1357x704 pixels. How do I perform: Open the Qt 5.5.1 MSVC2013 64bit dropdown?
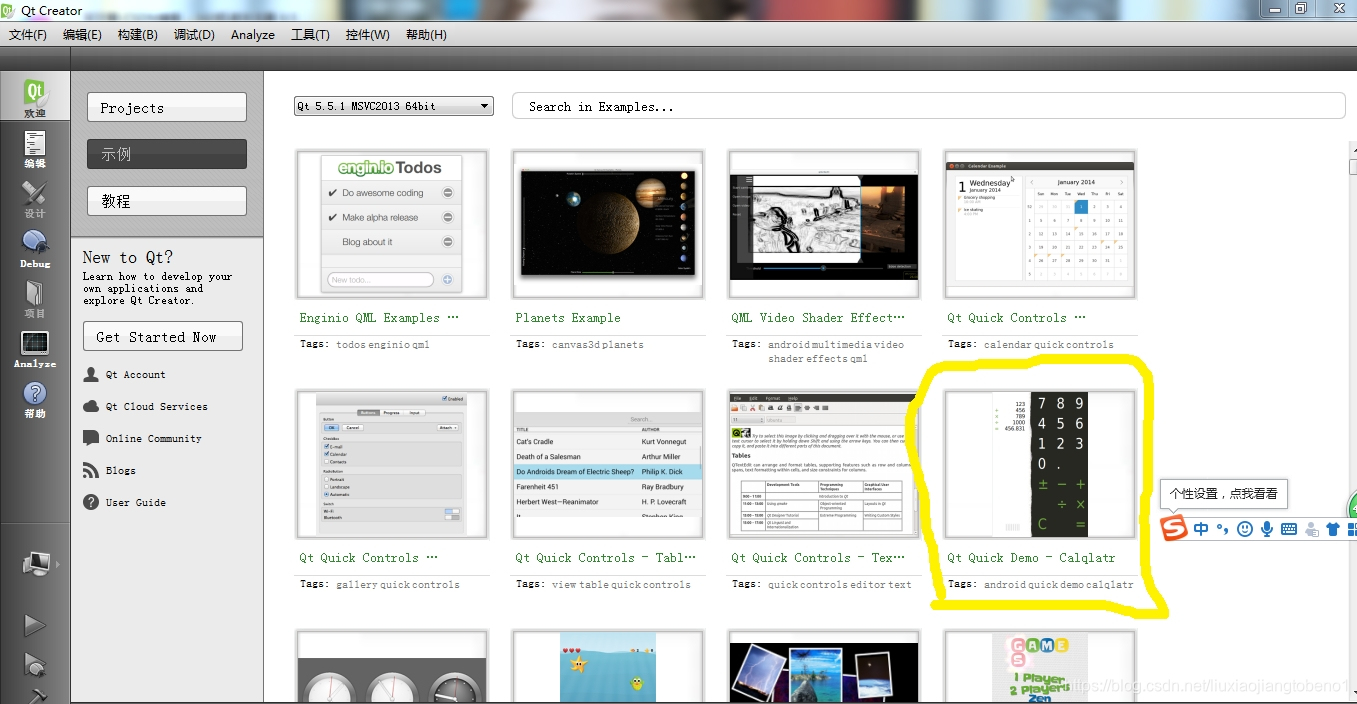(394, 106)
